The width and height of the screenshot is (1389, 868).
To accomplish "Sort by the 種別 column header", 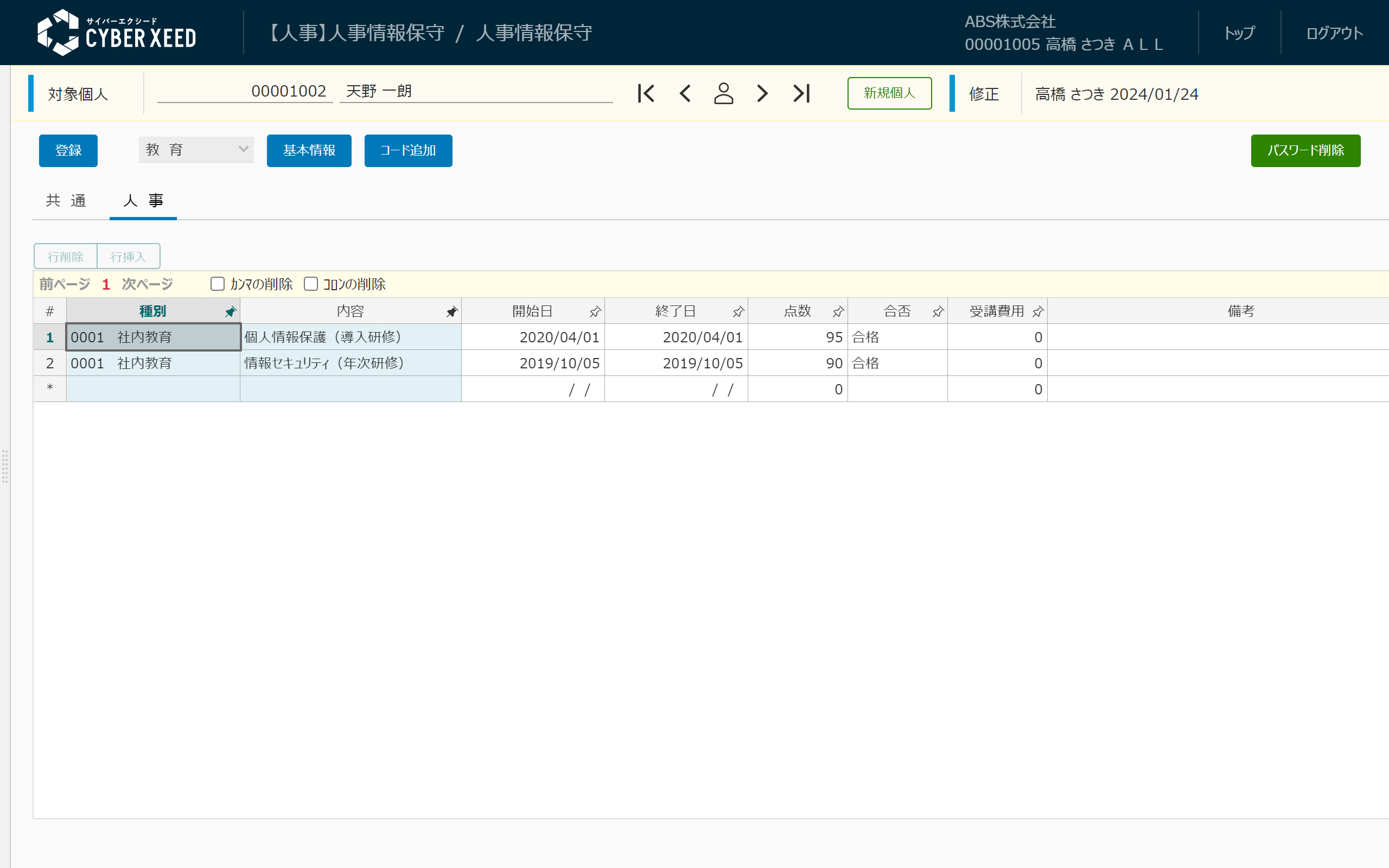I will (x=152, y=312).
